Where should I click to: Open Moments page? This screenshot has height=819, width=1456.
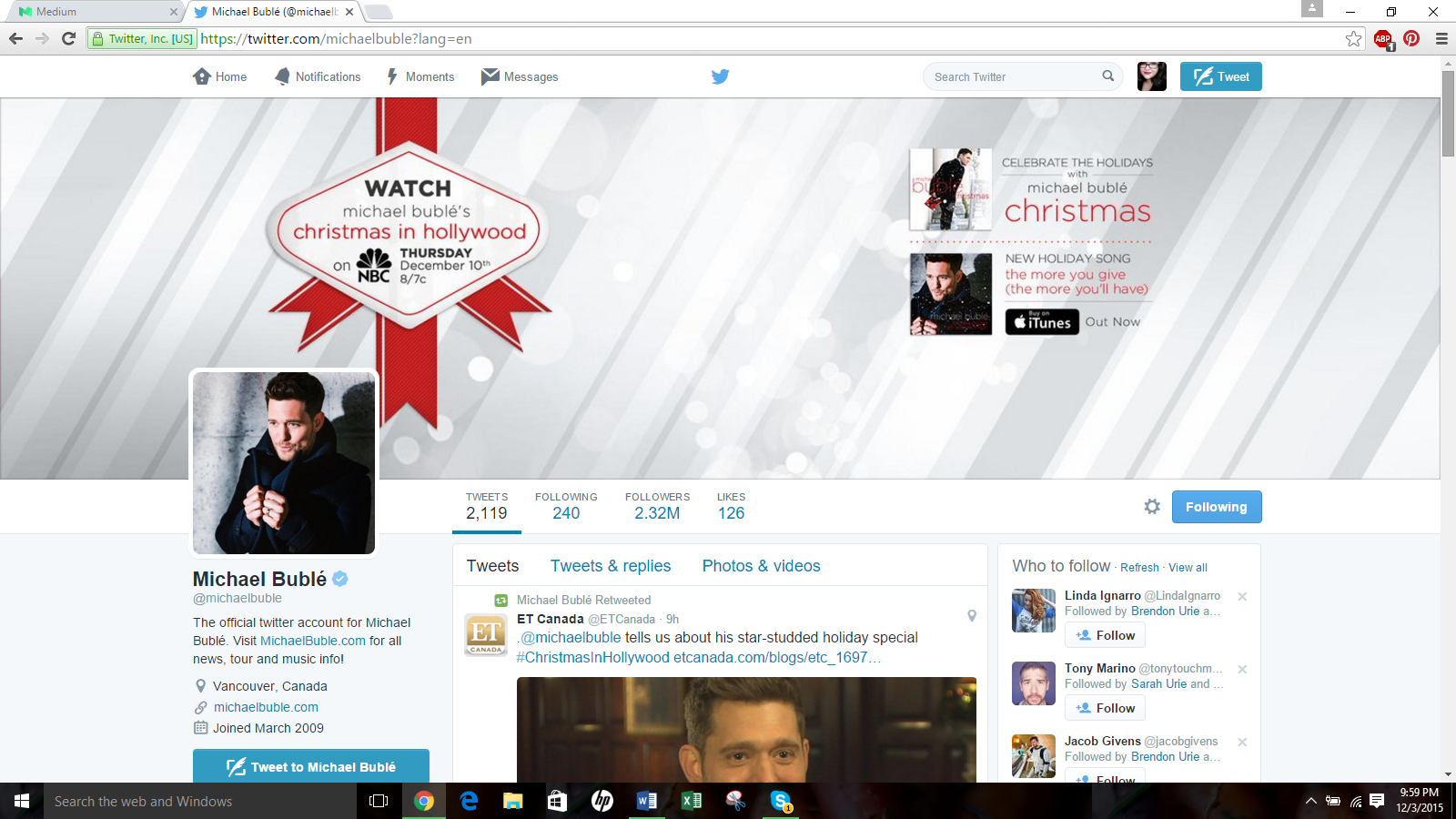pyautogui.click(x=420, y=76)
